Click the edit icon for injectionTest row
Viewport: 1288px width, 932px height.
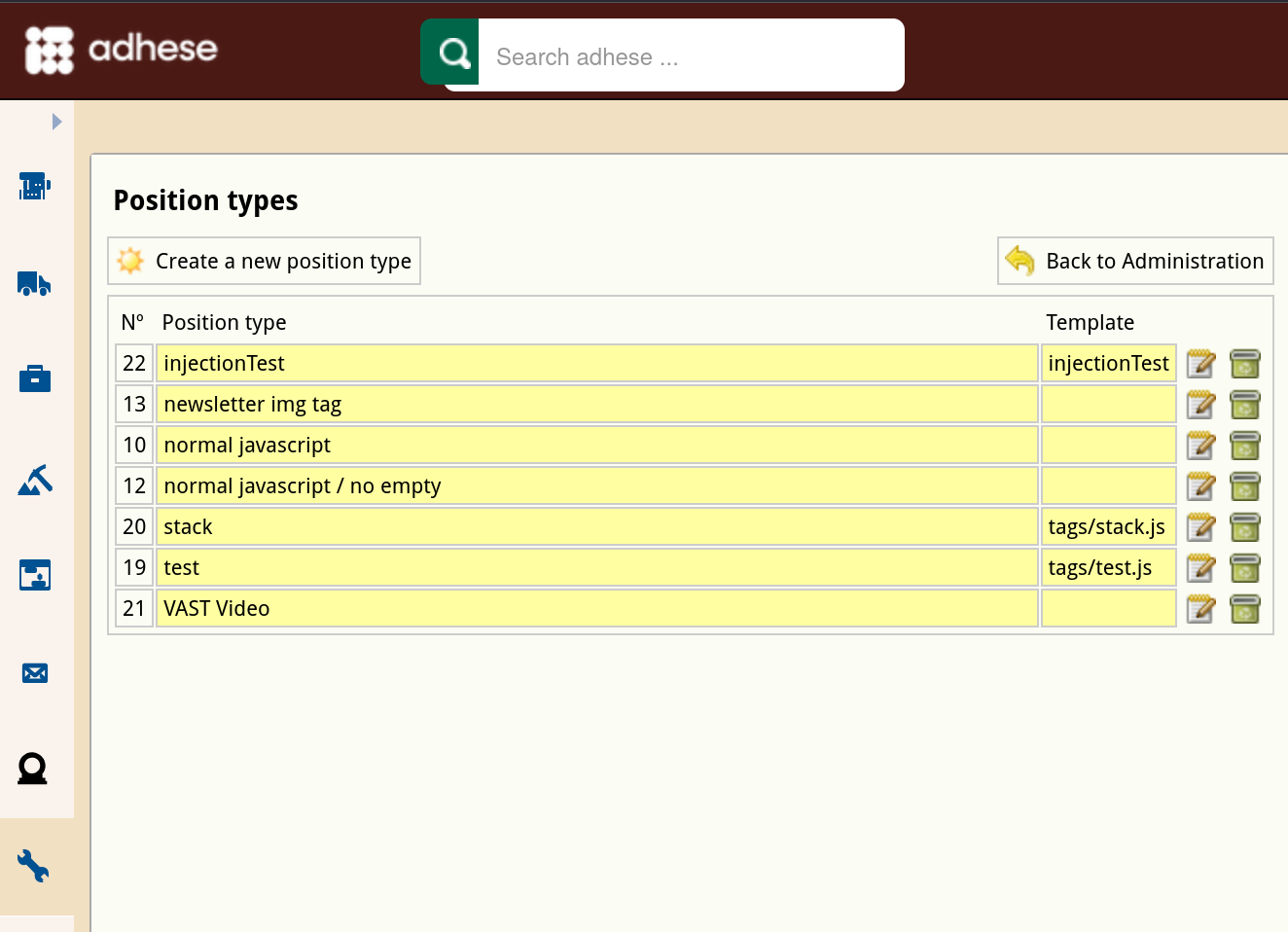pos(1200,364)
